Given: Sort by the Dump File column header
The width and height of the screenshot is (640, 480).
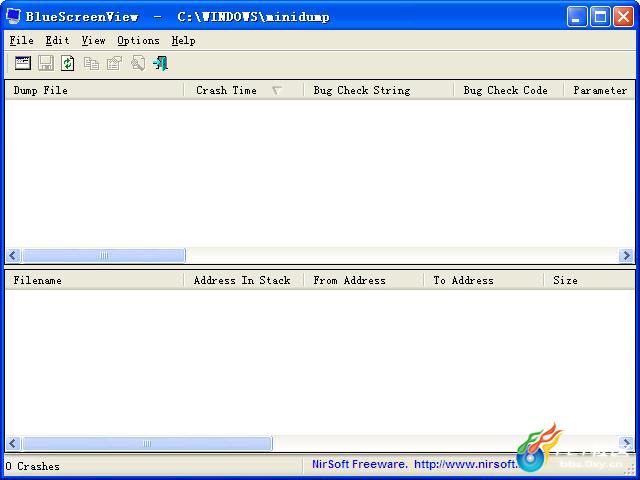Looking at the screenshot, I should [94, 90].
